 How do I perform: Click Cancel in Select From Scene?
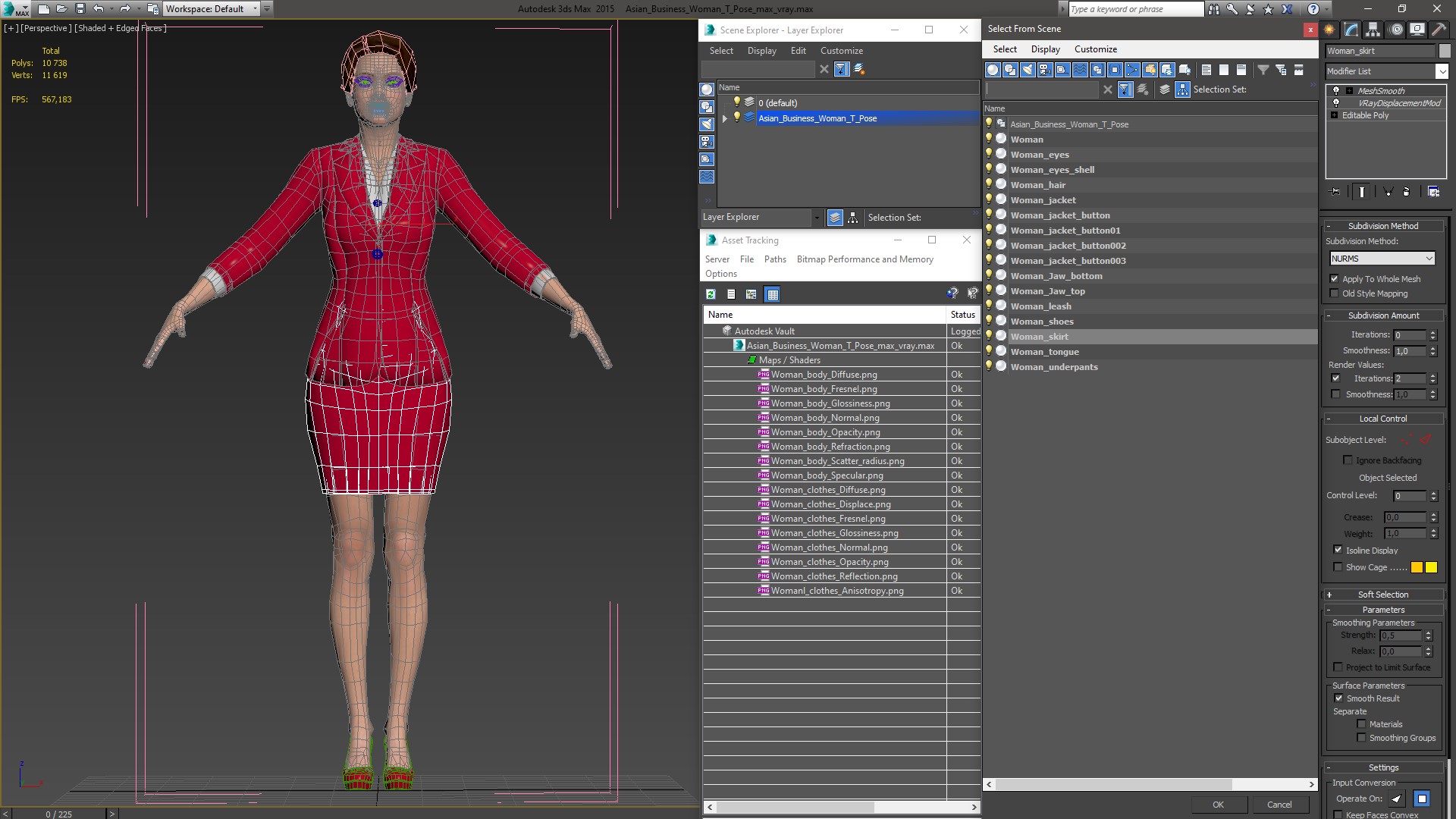pos(1279,805)
